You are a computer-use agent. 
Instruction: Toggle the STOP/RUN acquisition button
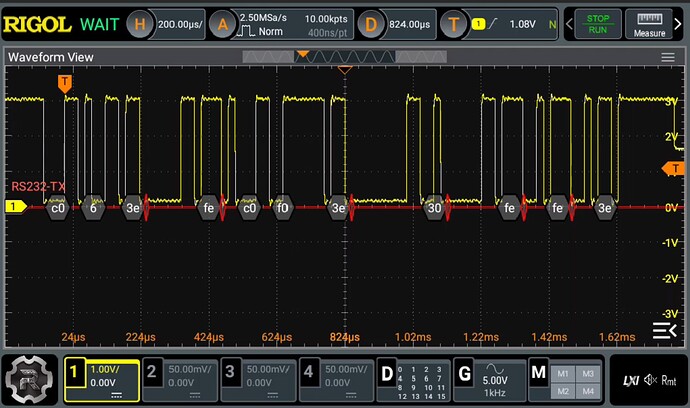[x=598, y=24]
